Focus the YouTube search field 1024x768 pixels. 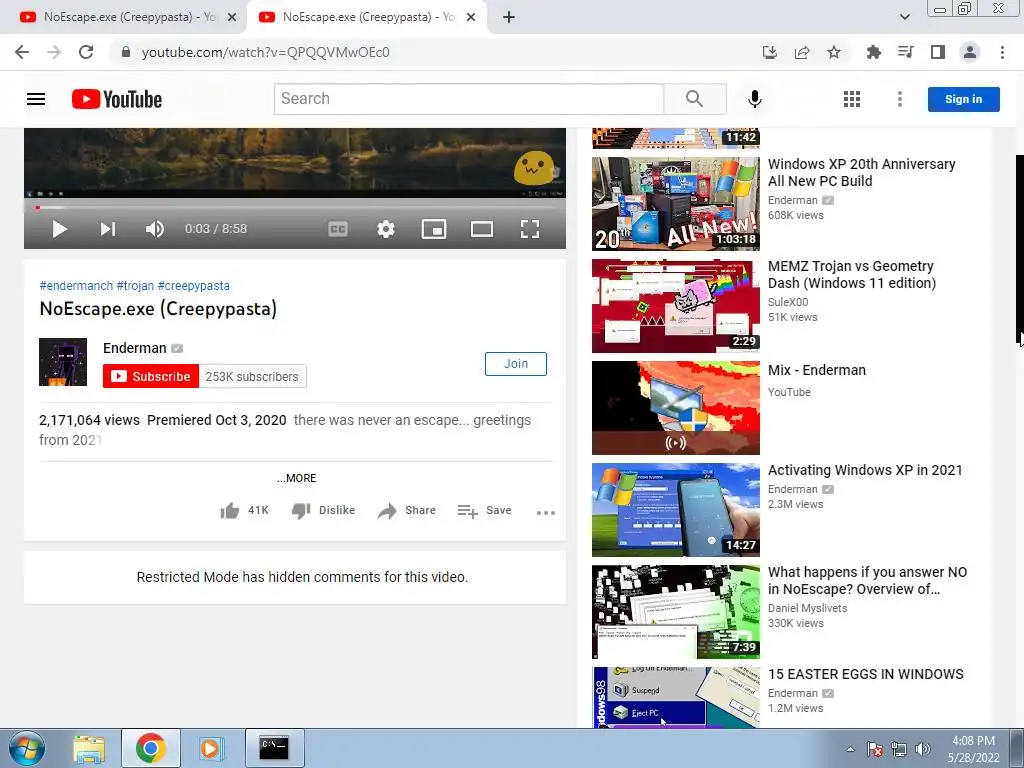coord(469,99)
